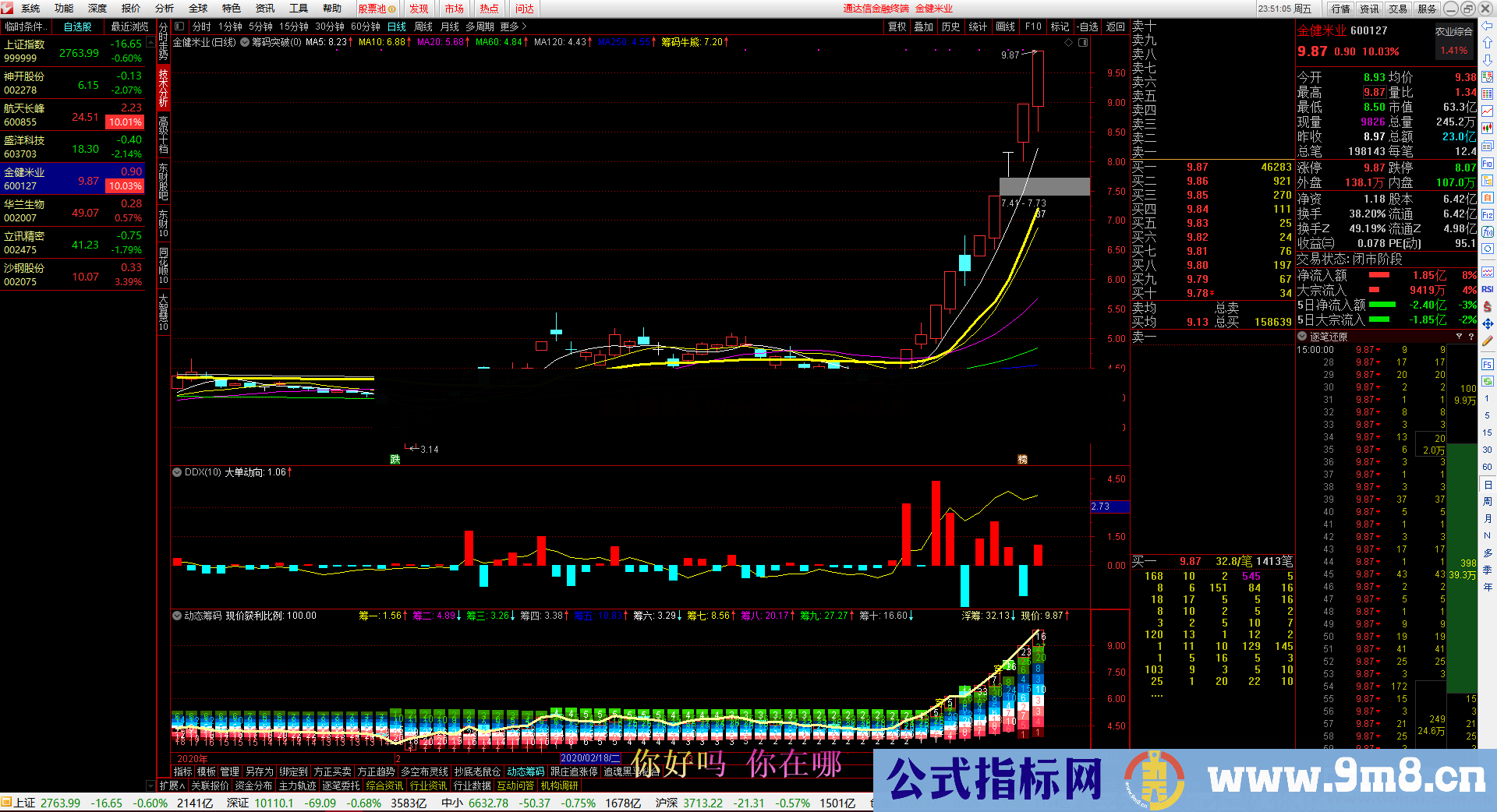The width and height of the screenshot is (1497, 812).
Task: Click the blue left-arrow back icon
Action: tap(1488, 27)
